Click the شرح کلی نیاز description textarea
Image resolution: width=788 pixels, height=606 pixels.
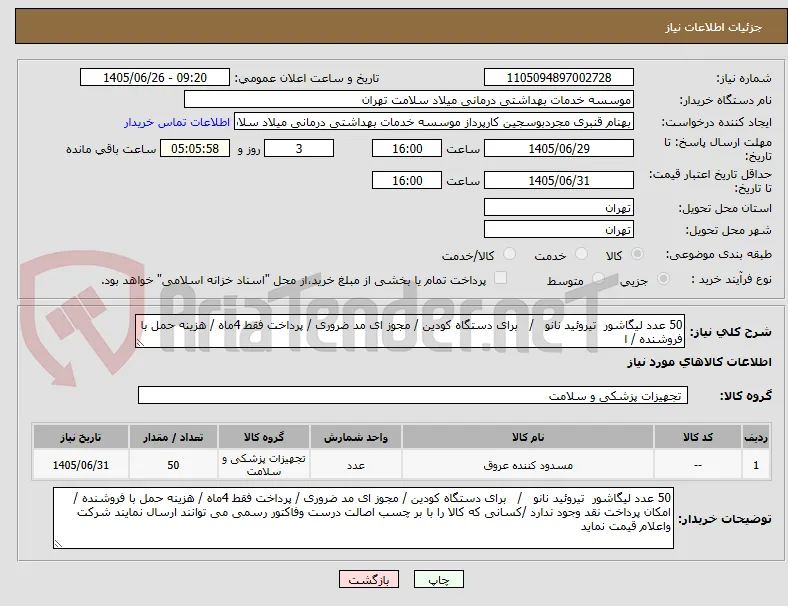410,332
